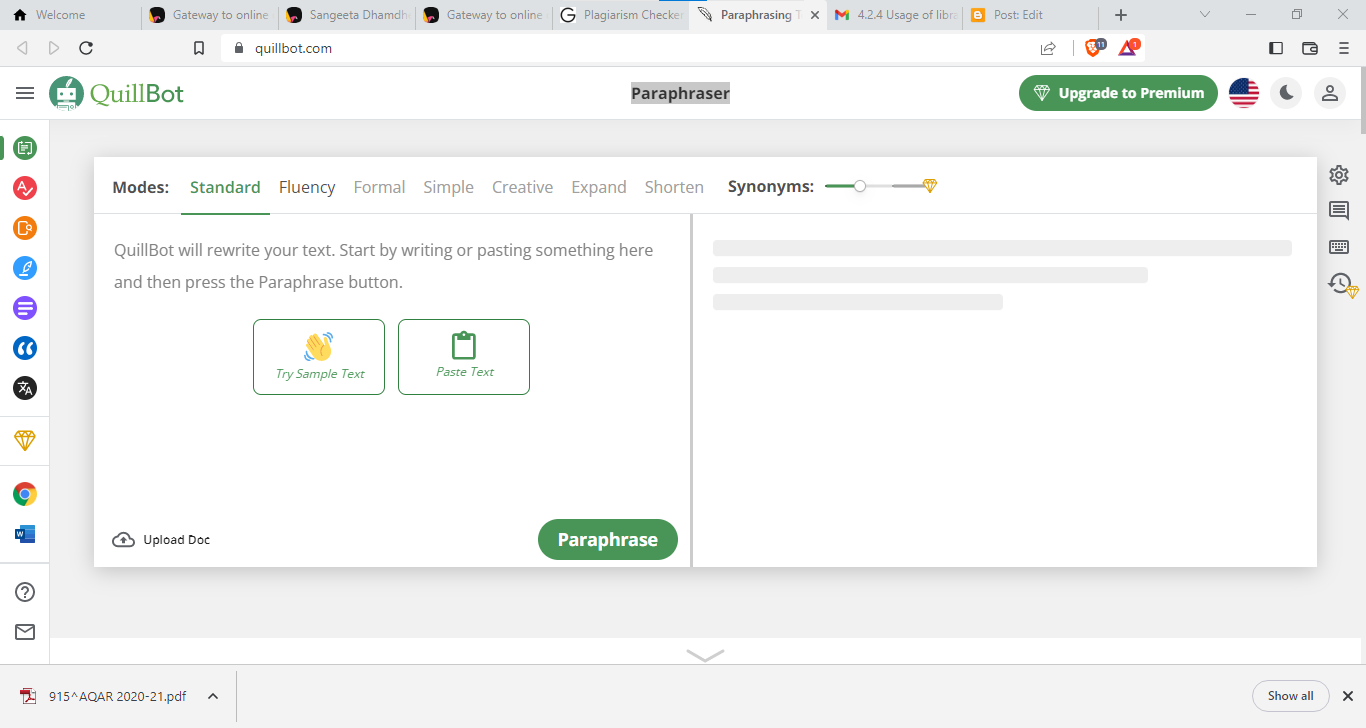Viewport: 1366px width, 728px height.
Task: Open the Hotkeys keyboard icon on right
Action: [1339, 247]
